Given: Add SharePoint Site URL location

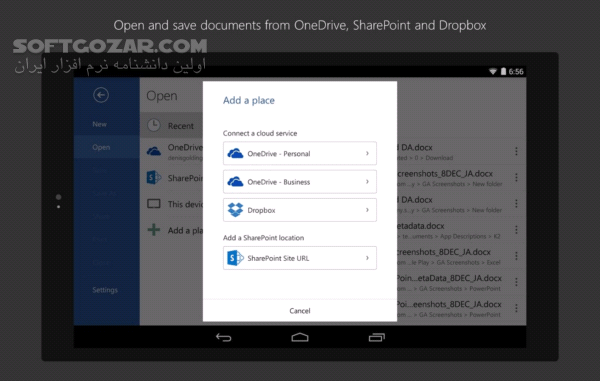Looking at the screenshot, I should coord(300,258).
